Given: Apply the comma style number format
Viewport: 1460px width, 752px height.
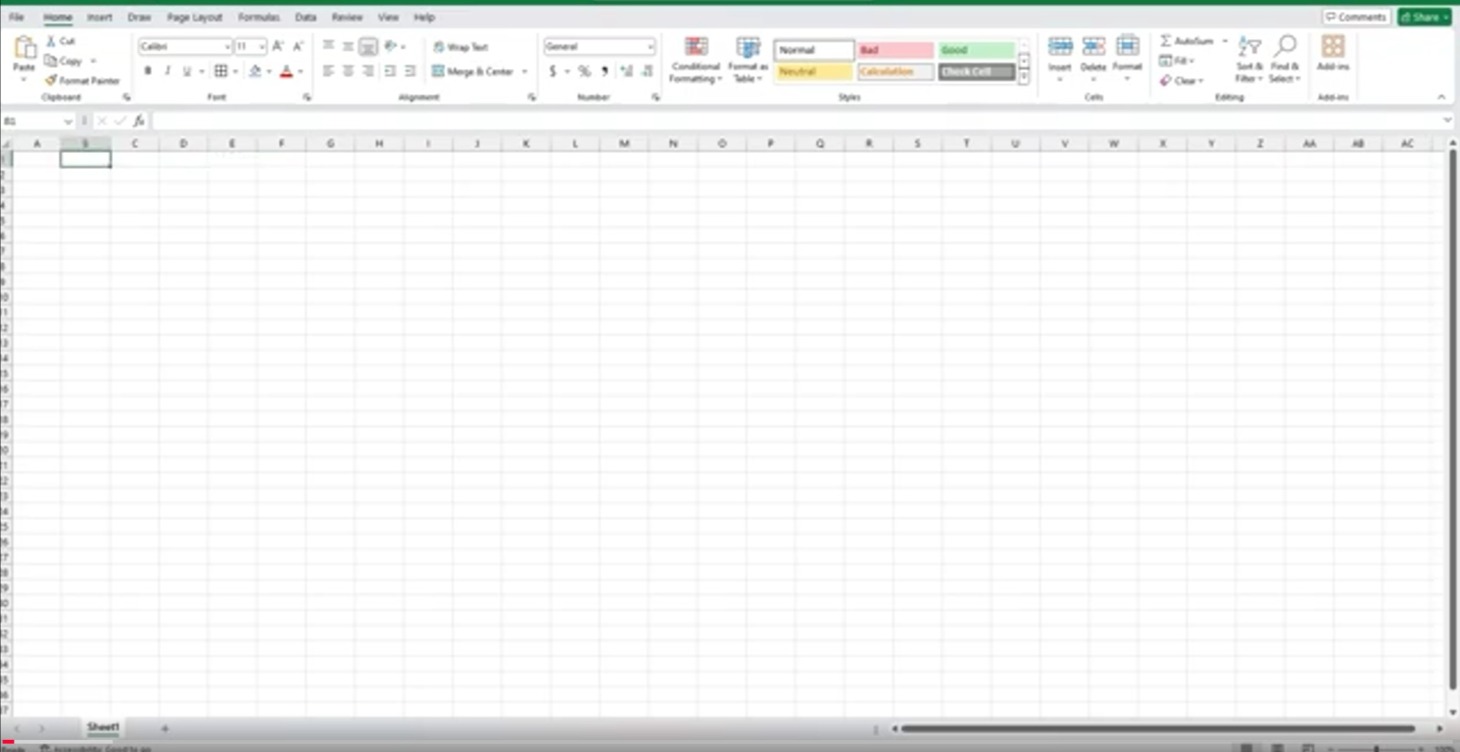Looking at the screenshot, I should [605, 71].
